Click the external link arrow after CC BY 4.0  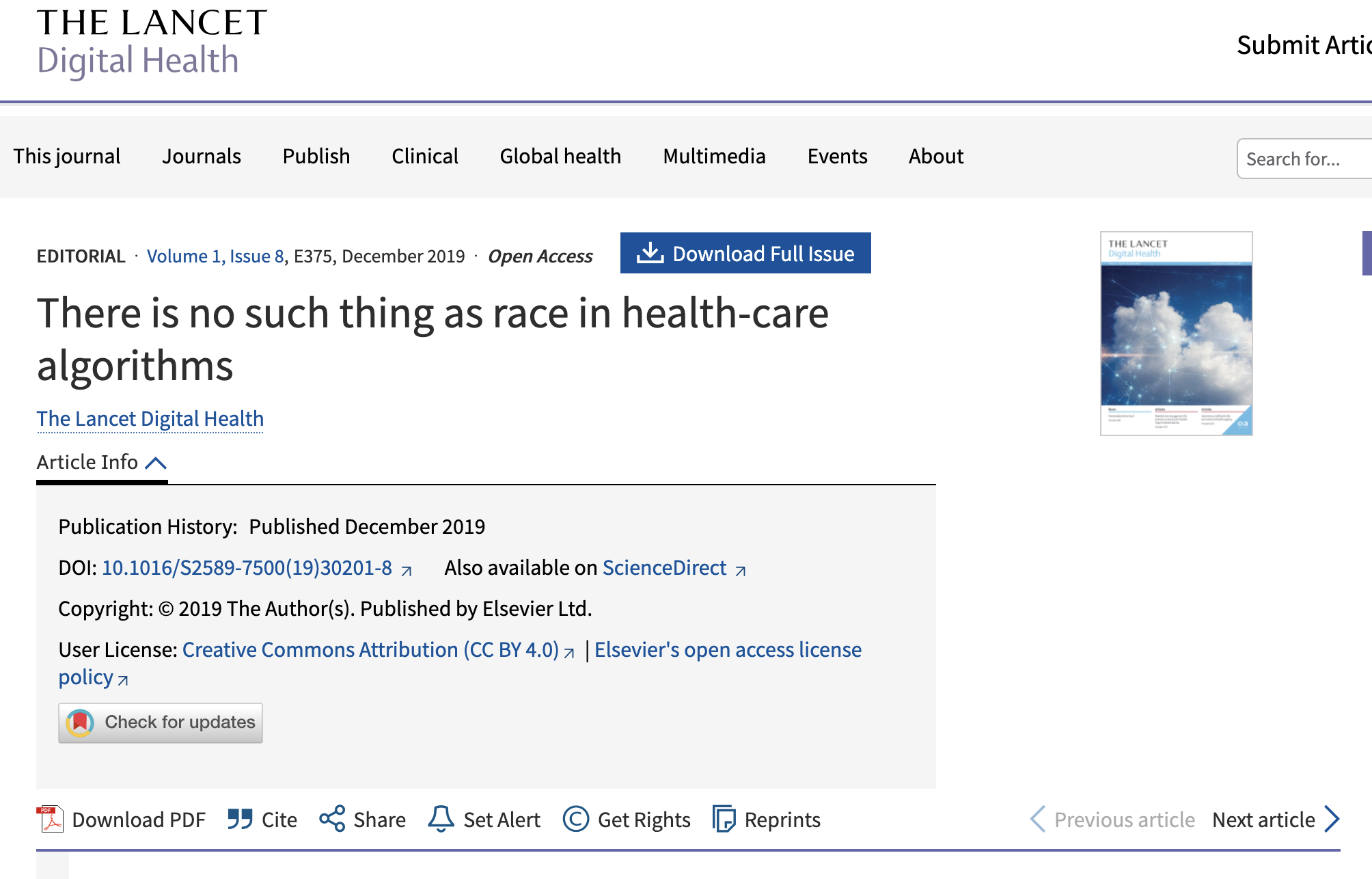click(569, 653)
